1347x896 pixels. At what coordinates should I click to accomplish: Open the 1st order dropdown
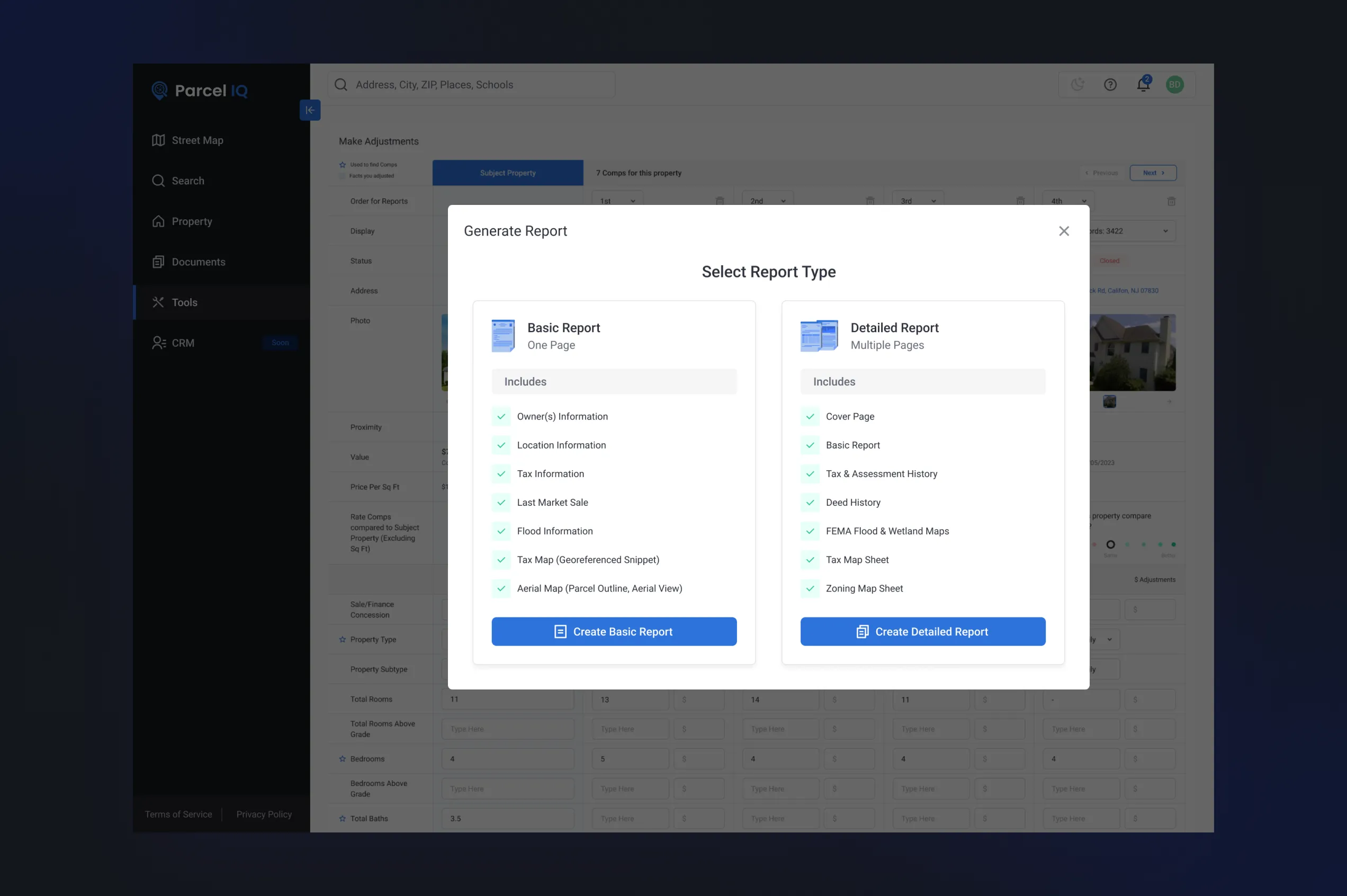point(617,201)
